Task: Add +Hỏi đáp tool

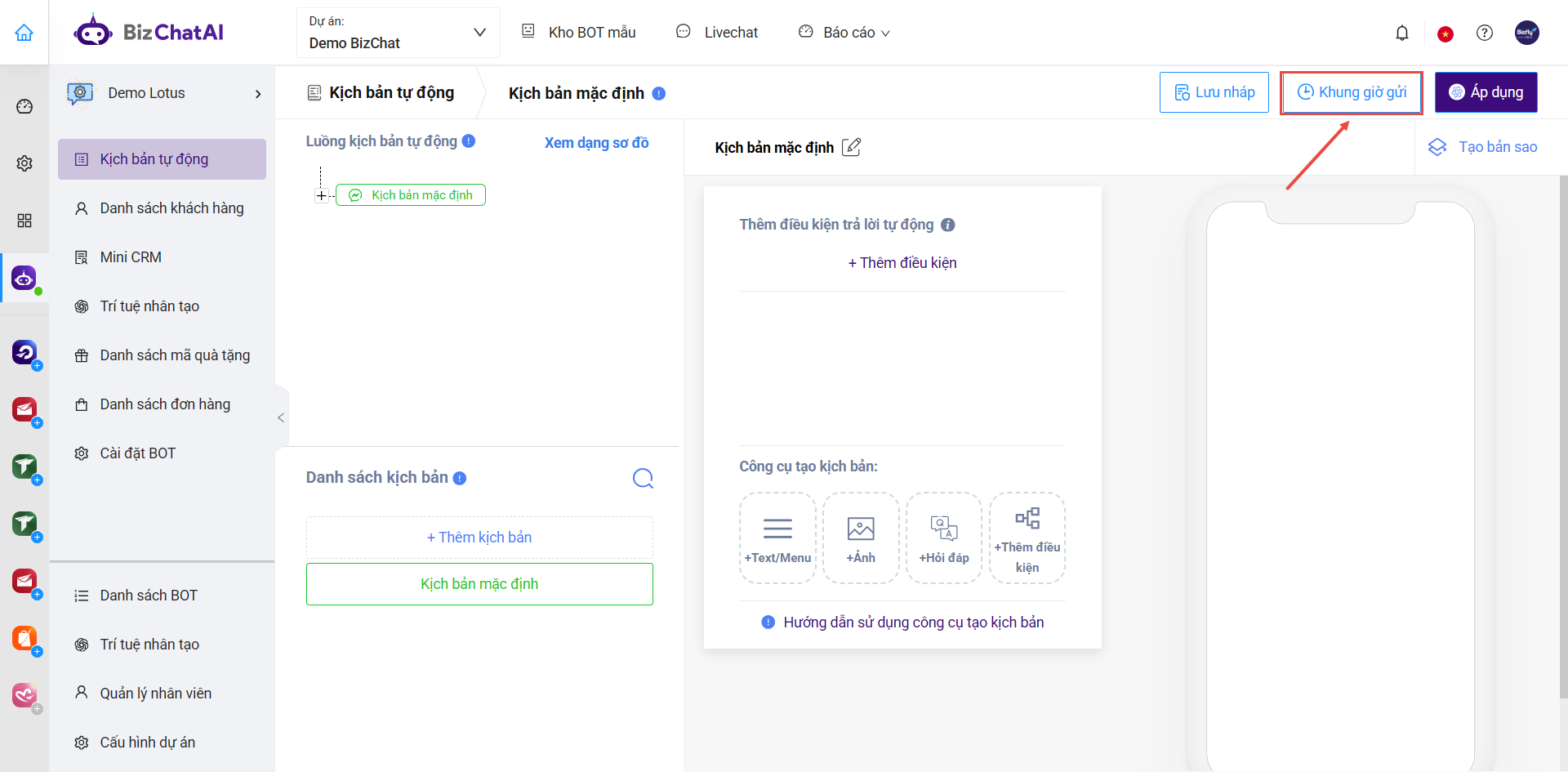Action: 944,538
